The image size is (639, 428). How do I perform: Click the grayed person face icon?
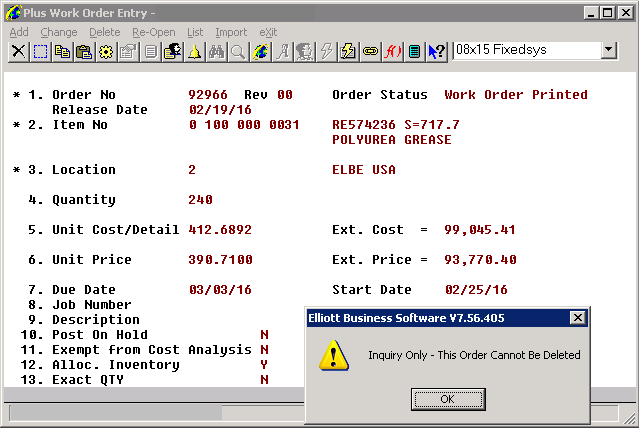304,52
